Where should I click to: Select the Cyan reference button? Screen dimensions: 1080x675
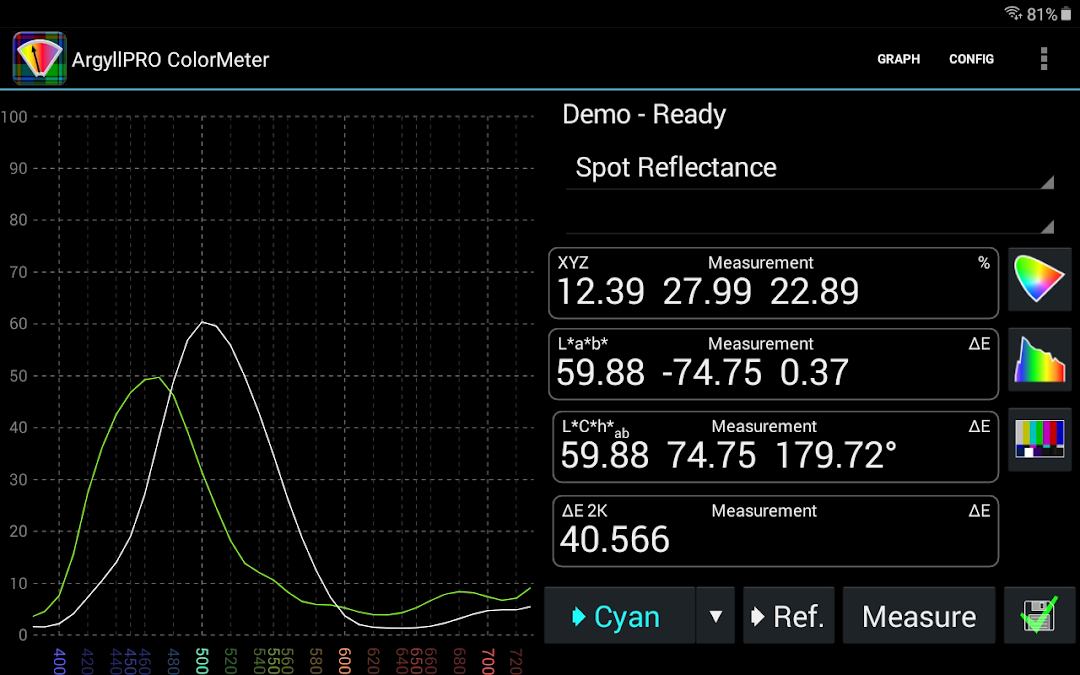[619, 616]
